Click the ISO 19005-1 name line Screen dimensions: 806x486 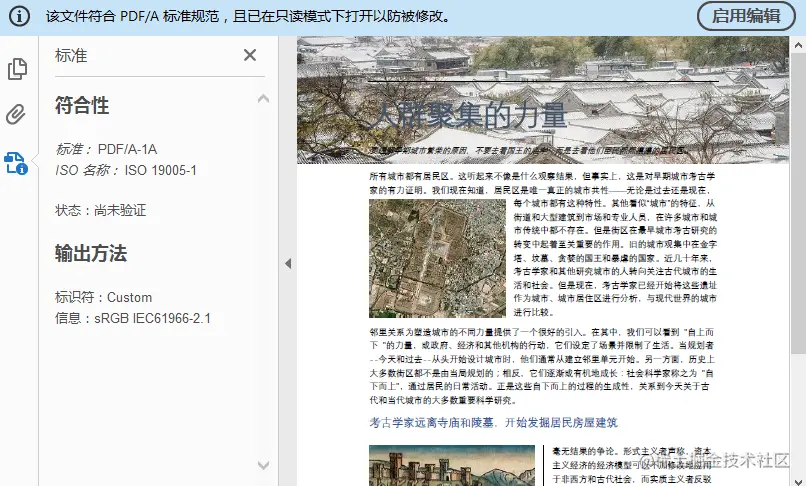(x=126, y=170)
